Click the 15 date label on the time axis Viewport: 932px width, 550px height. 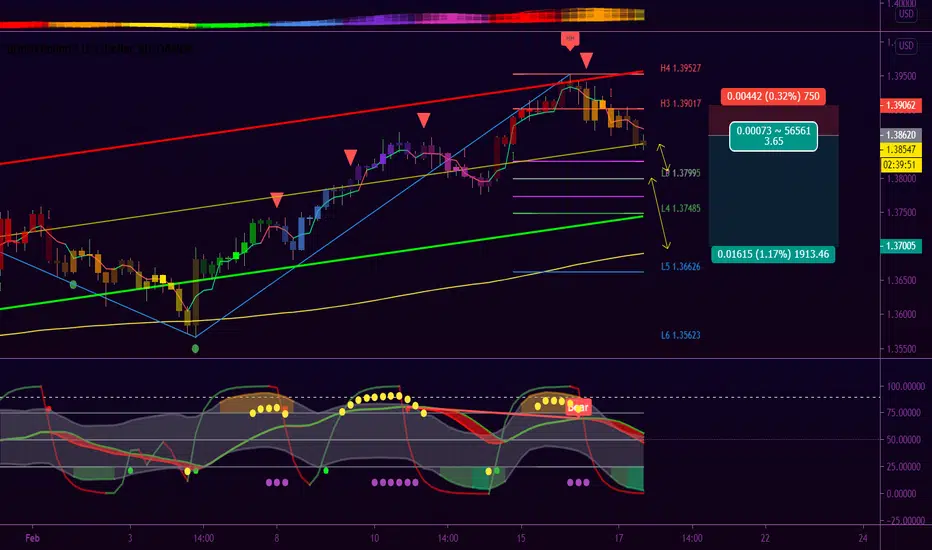point(521,538)
